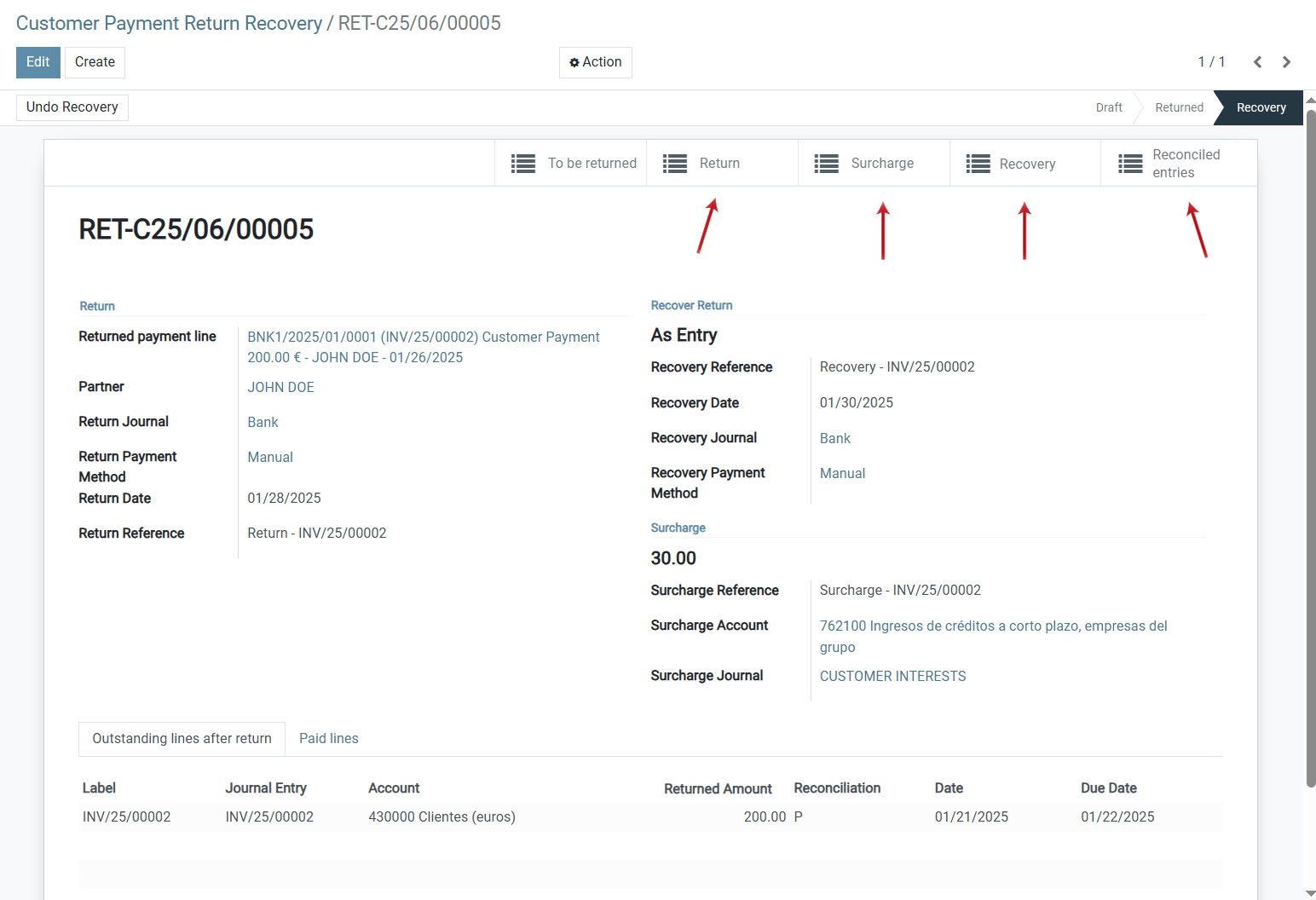
Task: Open the CUSTOMER INTERESTS surcharge journal
Action: point(892,675)
